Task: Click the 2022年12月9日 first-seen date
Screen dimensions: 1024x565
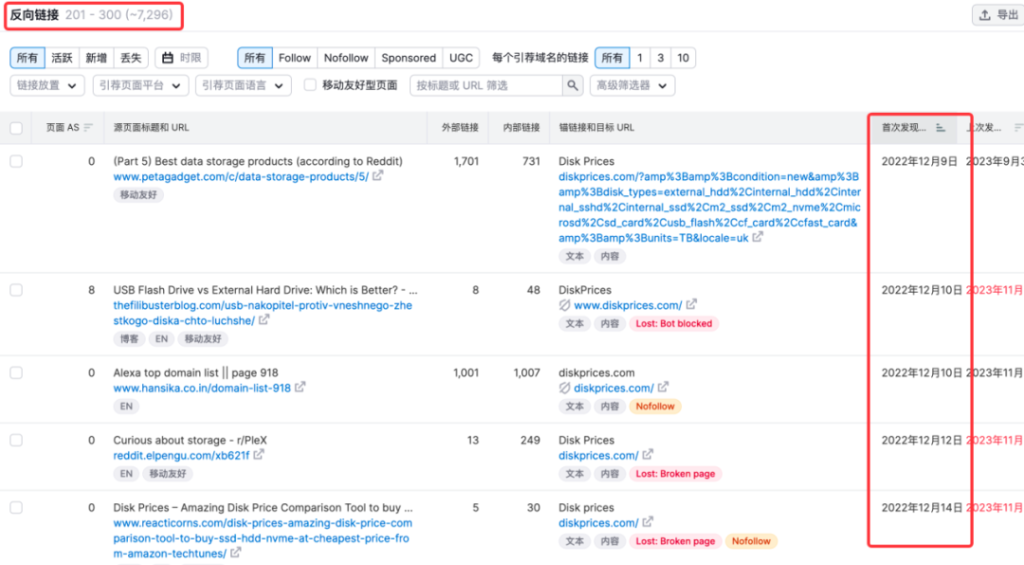Action: coord(919,161)
